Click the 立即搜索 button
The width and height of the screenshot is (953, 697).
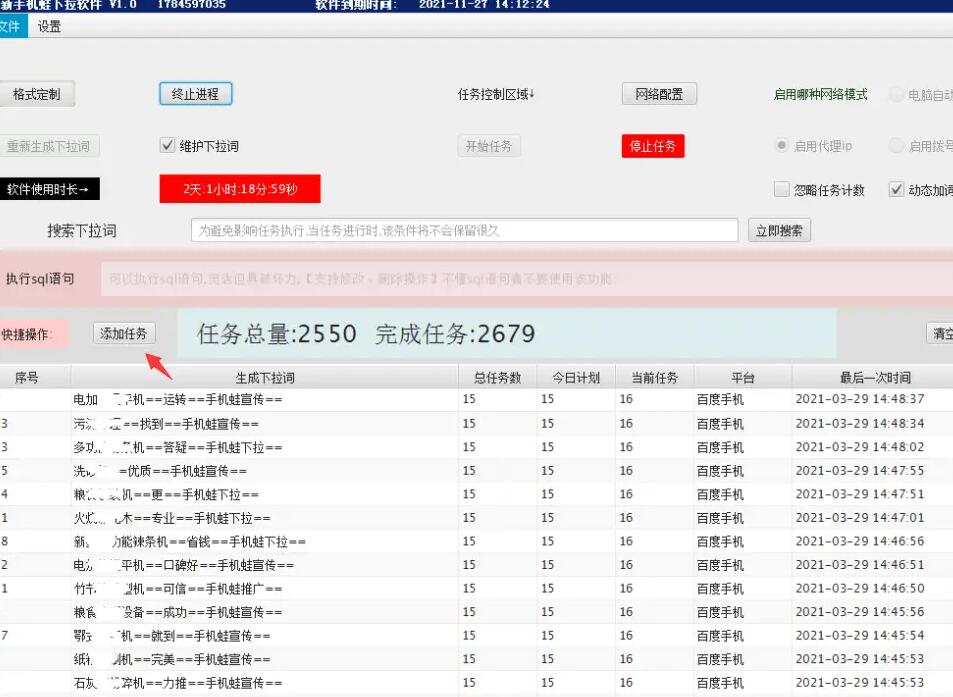point(779,230)
